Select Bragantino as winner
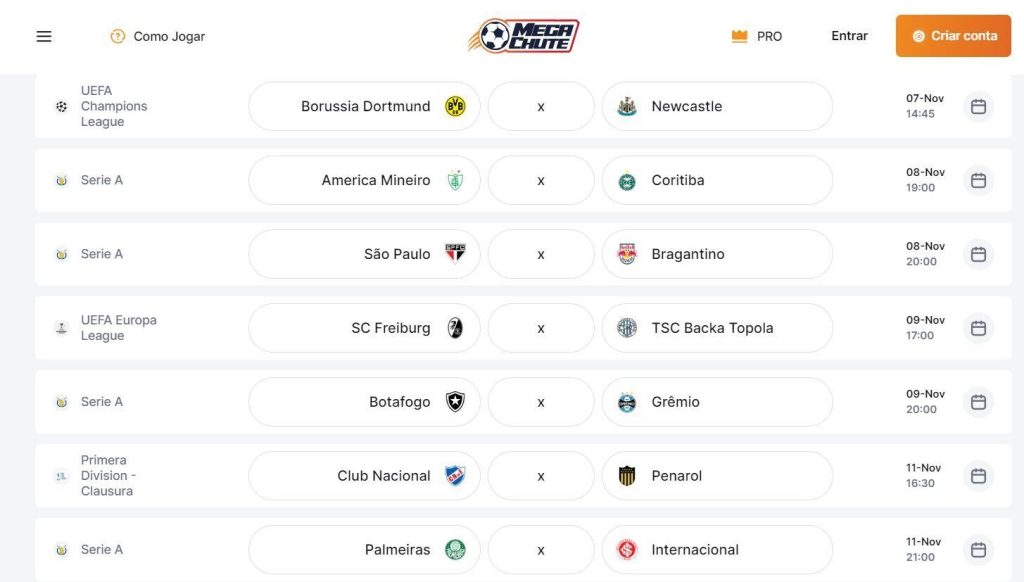1024x582 pixels. (x=717, y=254)
